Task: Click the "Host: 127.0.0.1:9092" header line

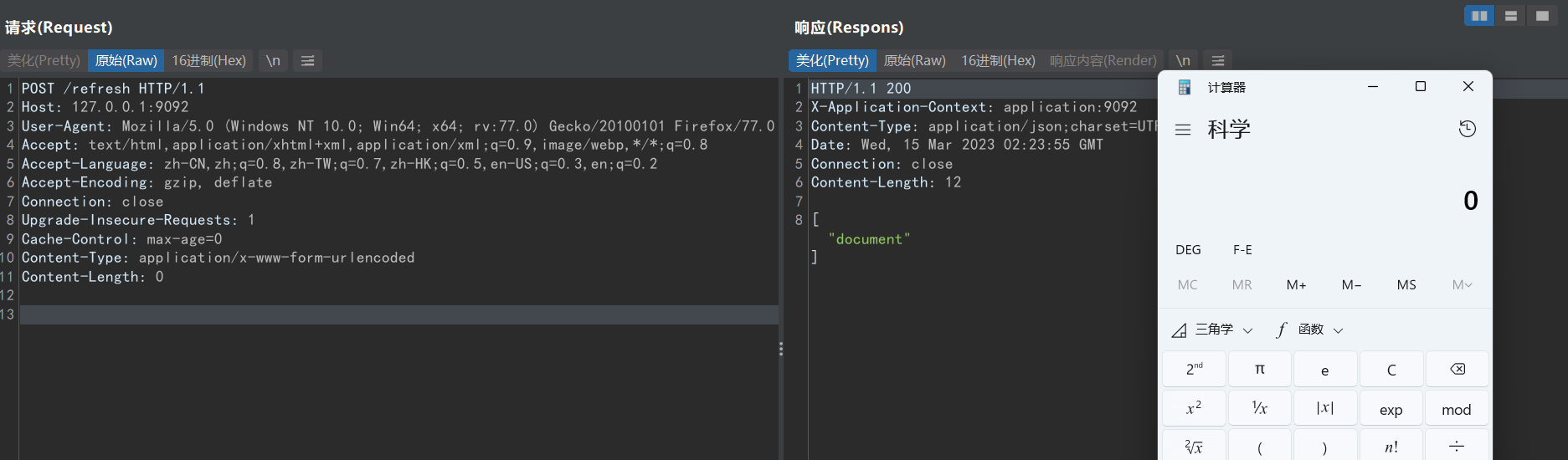Action: (x=105, y=107)
